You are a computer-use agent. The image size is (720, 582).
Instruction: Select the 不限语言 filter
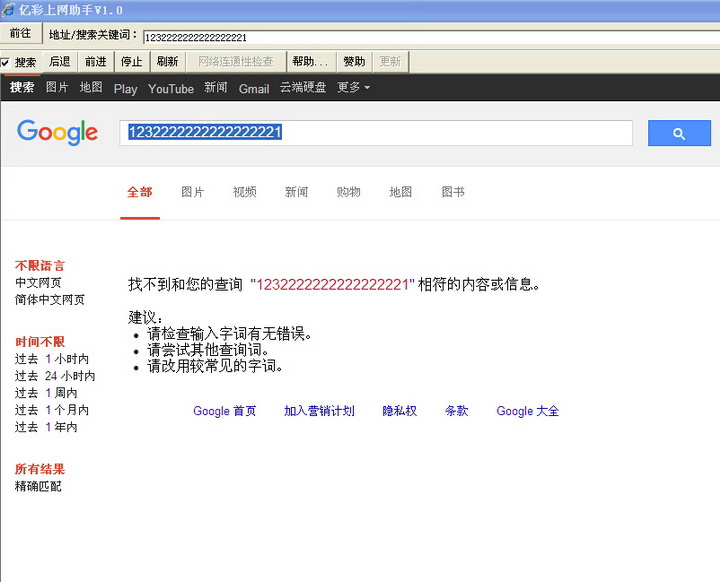coord(40,266)
